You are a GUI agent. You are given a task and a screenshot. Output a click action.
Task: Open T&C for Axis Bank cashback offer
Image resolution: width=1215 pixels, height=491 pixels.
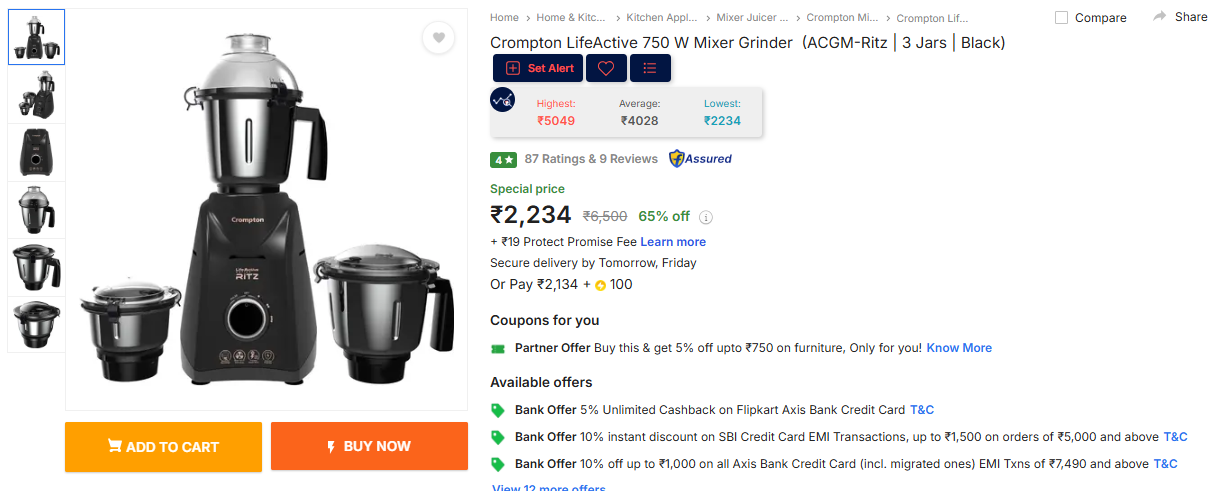click(x=922, y=410)
